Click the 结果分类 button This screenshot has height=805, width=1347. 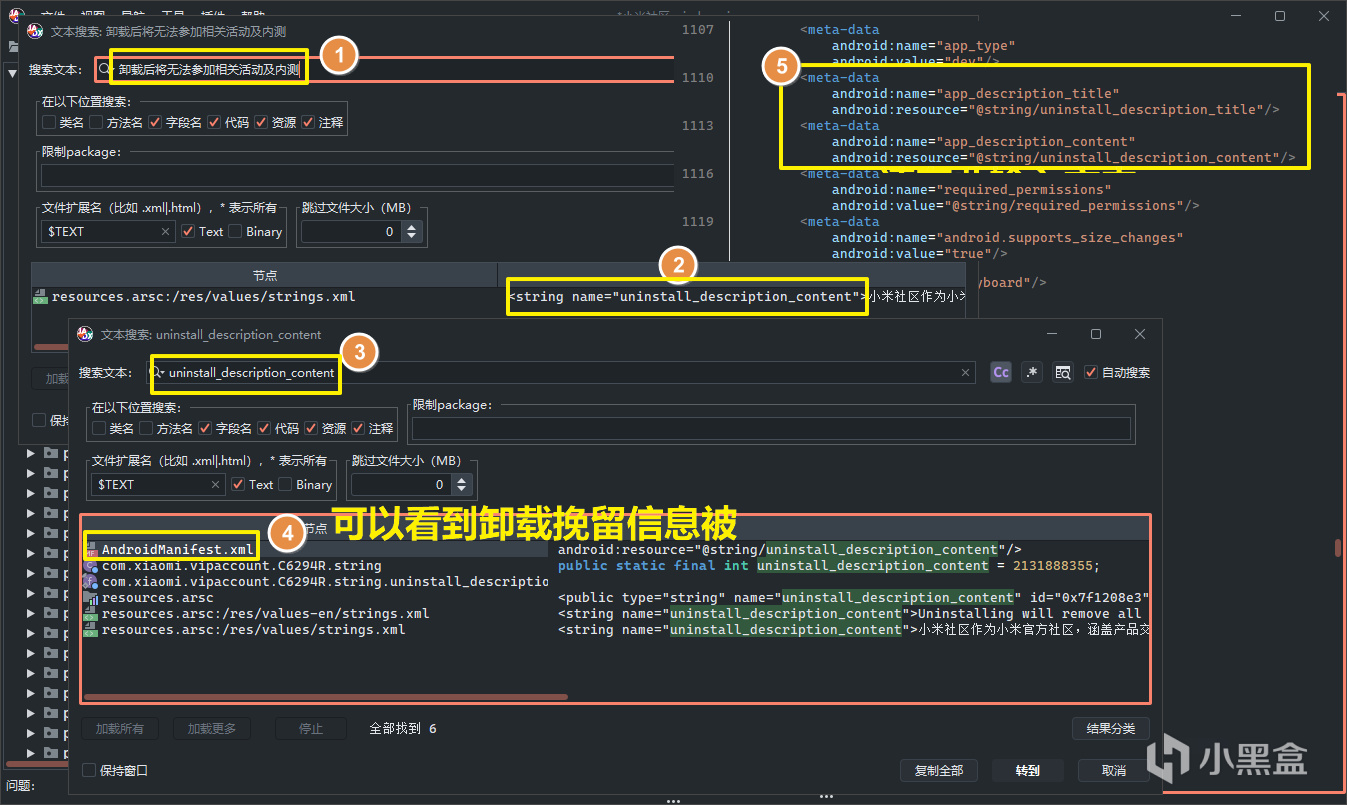(x=1111, y=729)
